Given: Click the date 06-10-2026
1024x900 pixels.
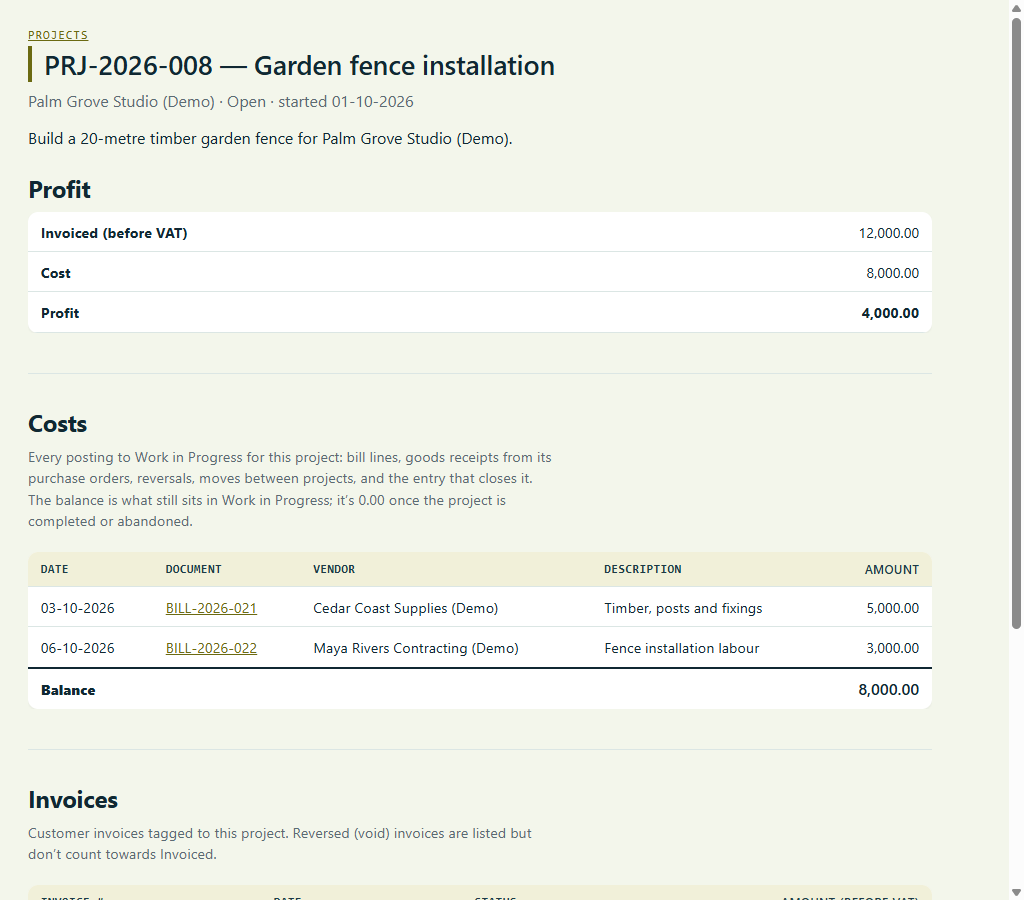Looking at the screenshot, I should point(78,648).
